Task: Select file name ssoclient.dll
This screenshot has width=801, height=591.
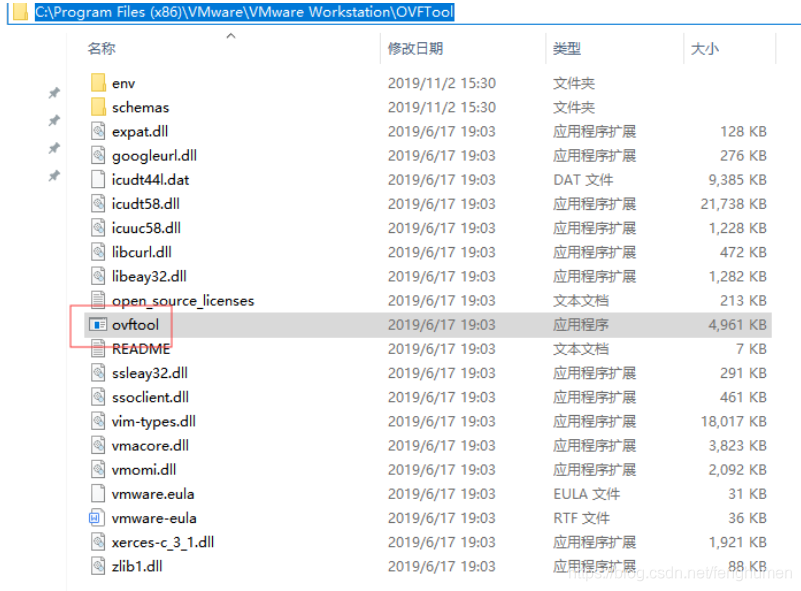Action: coord(150,397)
